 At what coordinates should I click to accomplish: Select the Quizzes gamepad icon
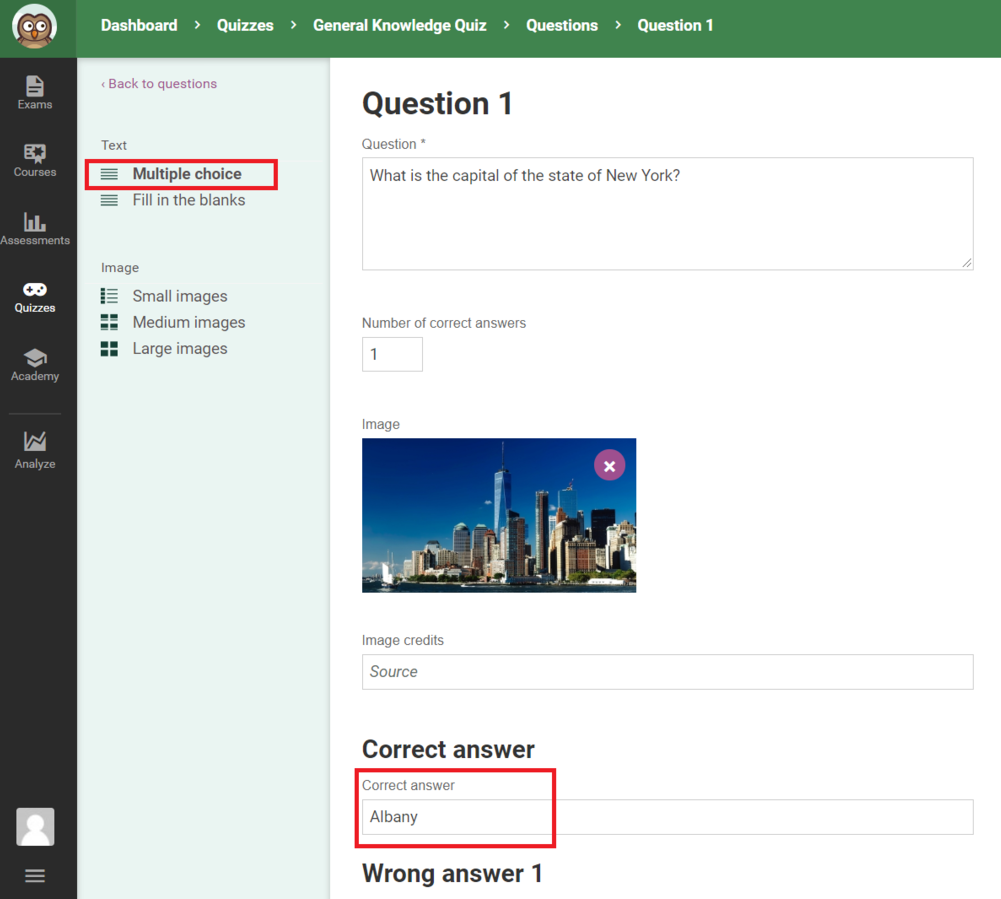click(x=35, y=296)
